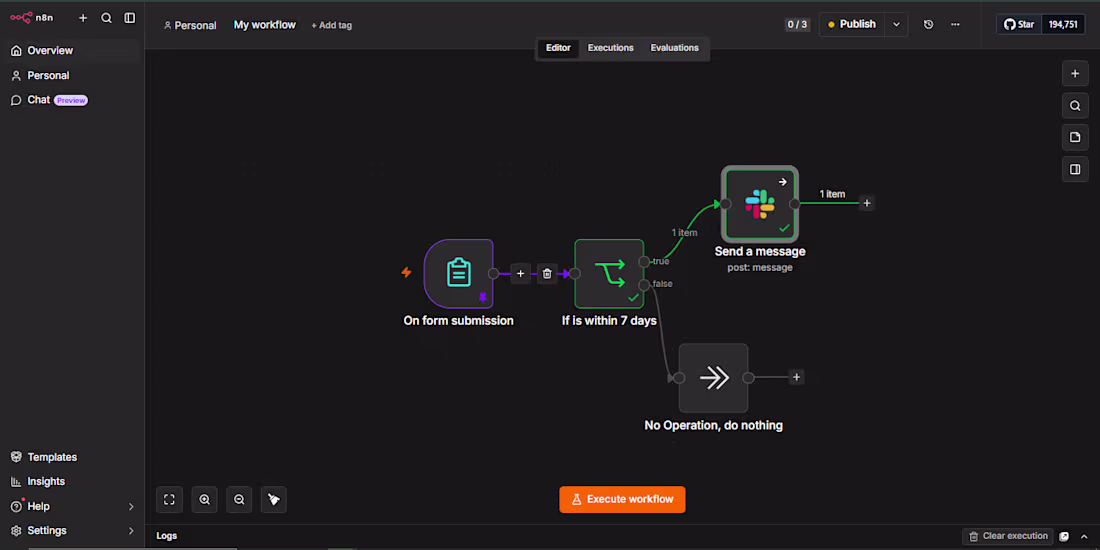Click the true output of the If node

pos(644,262)
